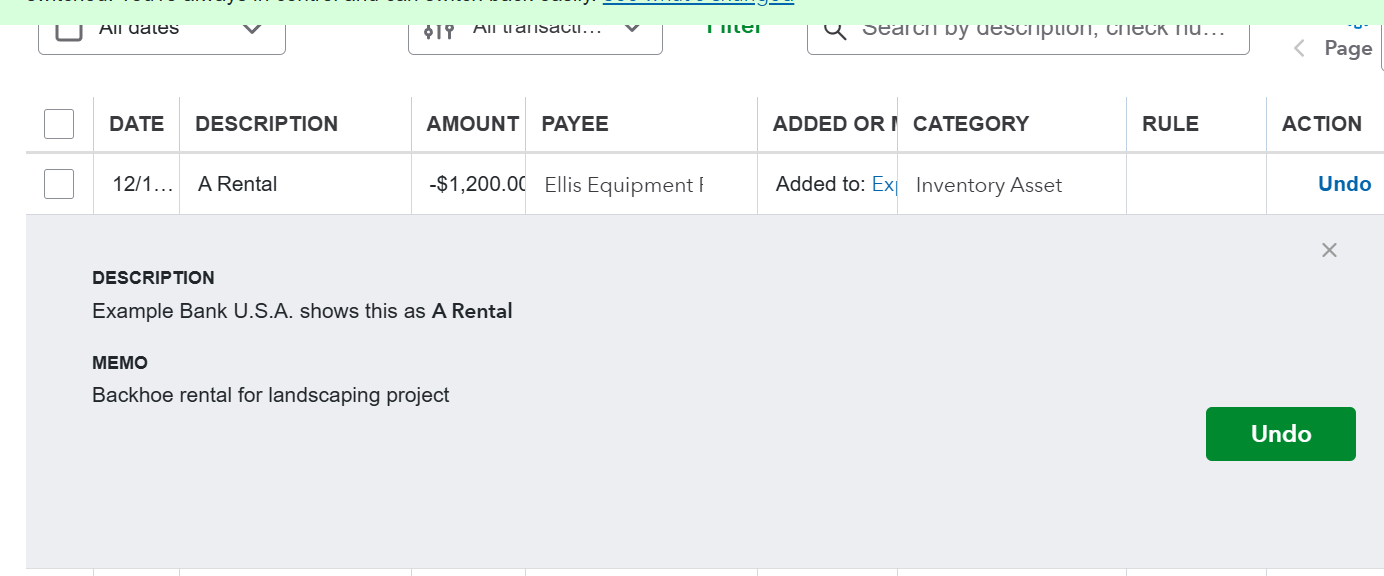Sort by the CATEGORY column header
The height and width of the screenshot is (576, 1384).
point(970,124)
